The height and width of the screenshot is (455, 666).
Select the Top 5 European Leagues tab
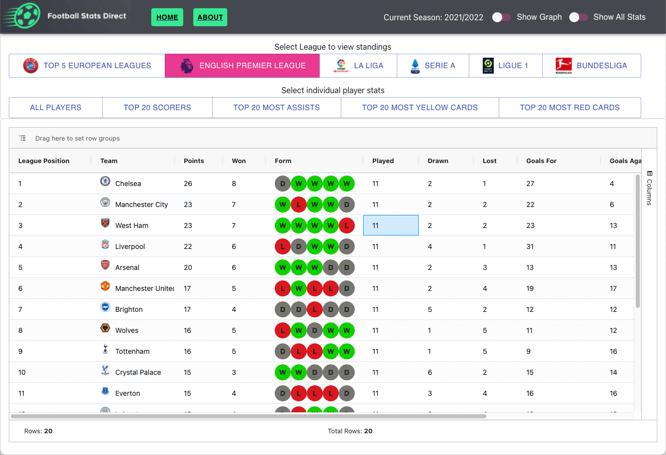click(x=87, y=65)
